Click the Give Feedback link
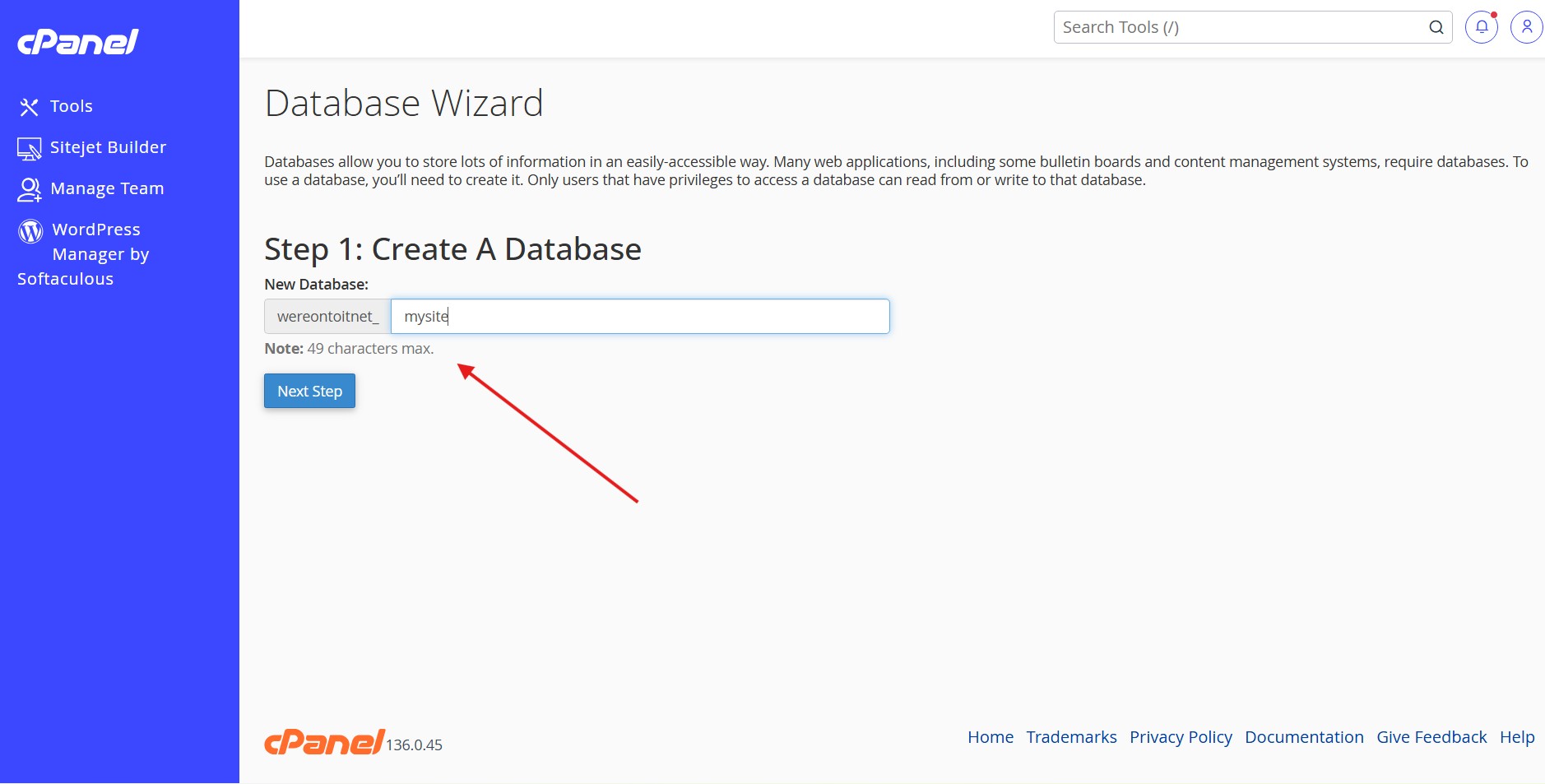The height and width of the screenshot is (784, 1545). [x=1431, y=737]
